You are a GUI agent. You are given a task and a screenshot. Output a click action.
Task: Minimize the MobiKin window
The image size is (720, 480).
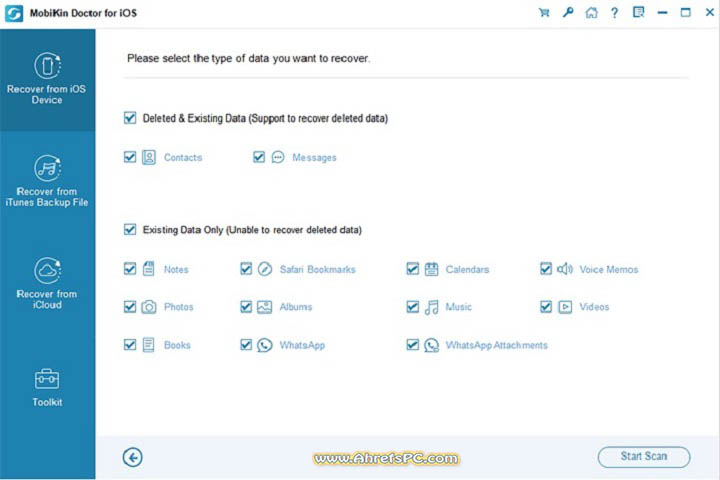click(x=662, y=12)
